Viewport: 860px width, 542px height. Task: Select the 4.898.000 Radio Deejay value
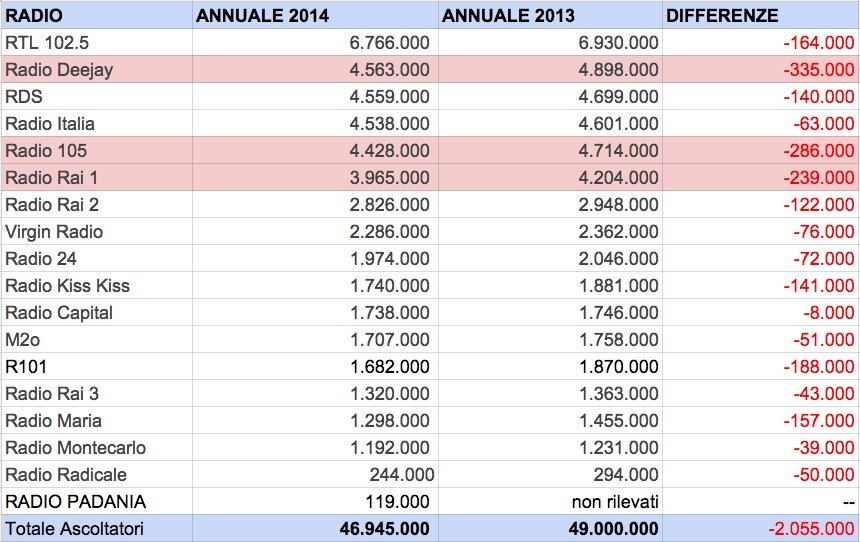pos(618,70)
